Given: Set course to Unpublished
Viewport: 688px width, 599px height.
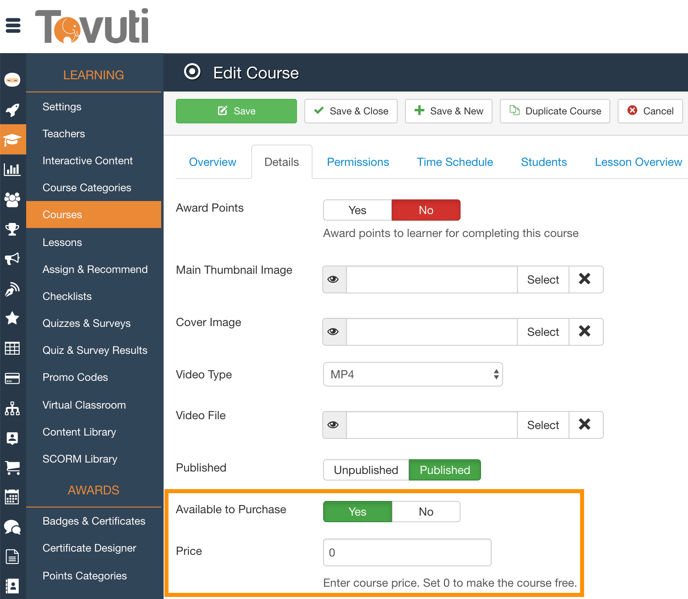Looking at the screenshot, I should tap(366, 470).
